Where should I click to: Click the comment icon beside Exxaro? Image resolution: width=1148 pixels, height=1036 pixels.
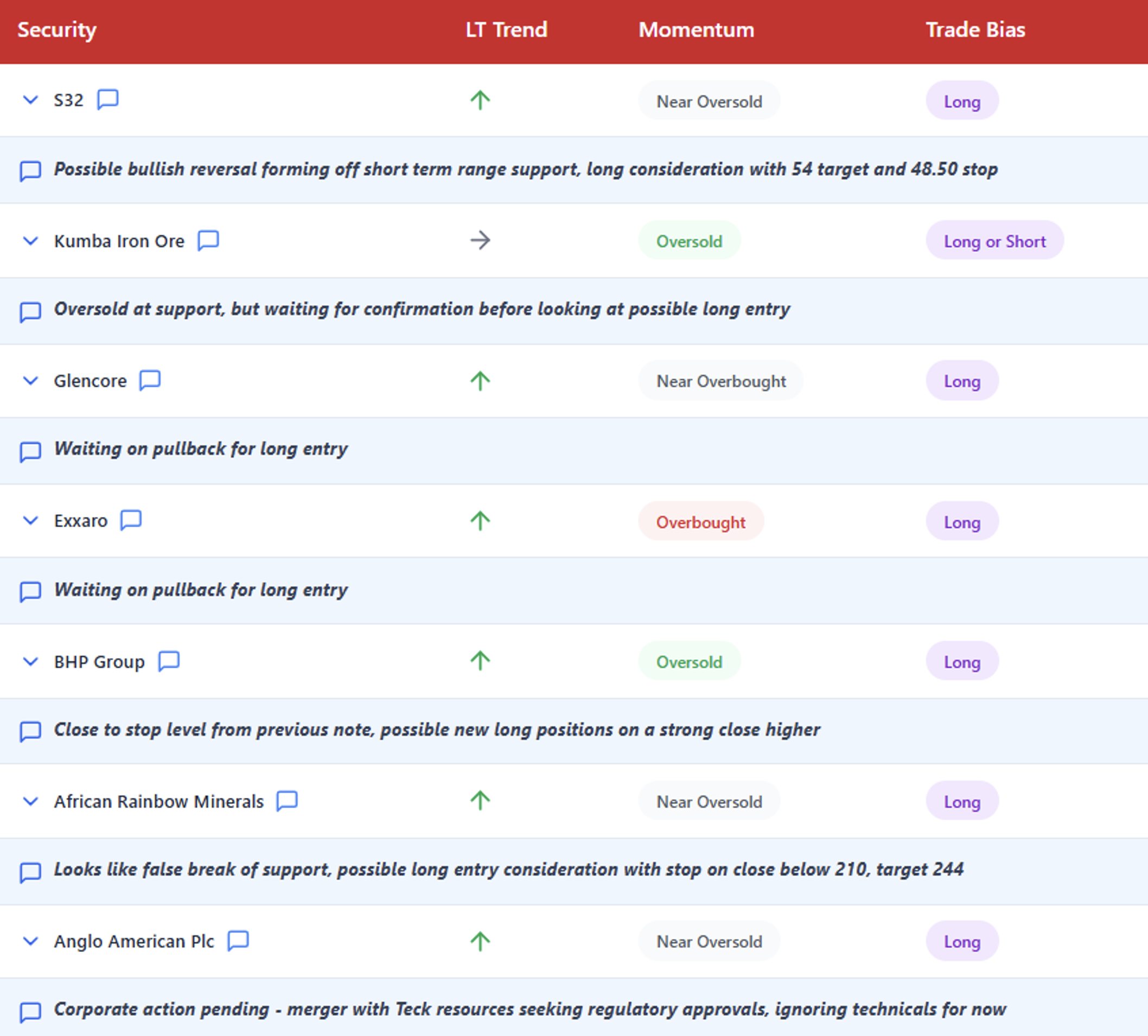point(131,520)
